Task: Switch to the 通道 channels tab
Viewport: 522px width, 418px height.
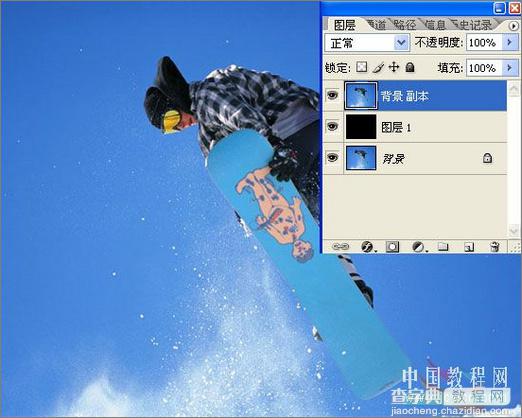Action: pyautogui.click(x=376, y=25)
